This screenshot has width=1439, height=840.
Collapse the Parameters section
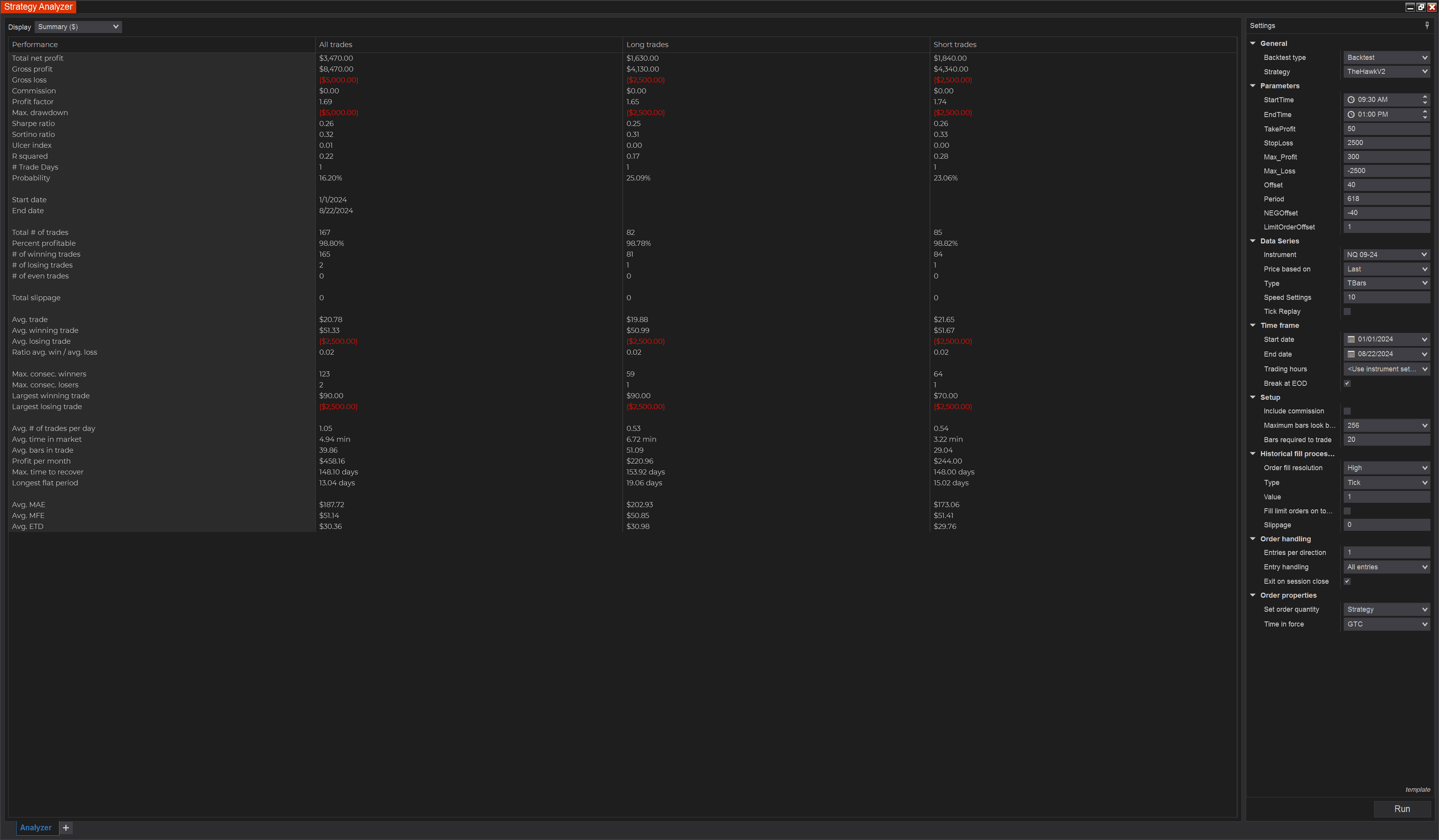(x=1253, y=86)
